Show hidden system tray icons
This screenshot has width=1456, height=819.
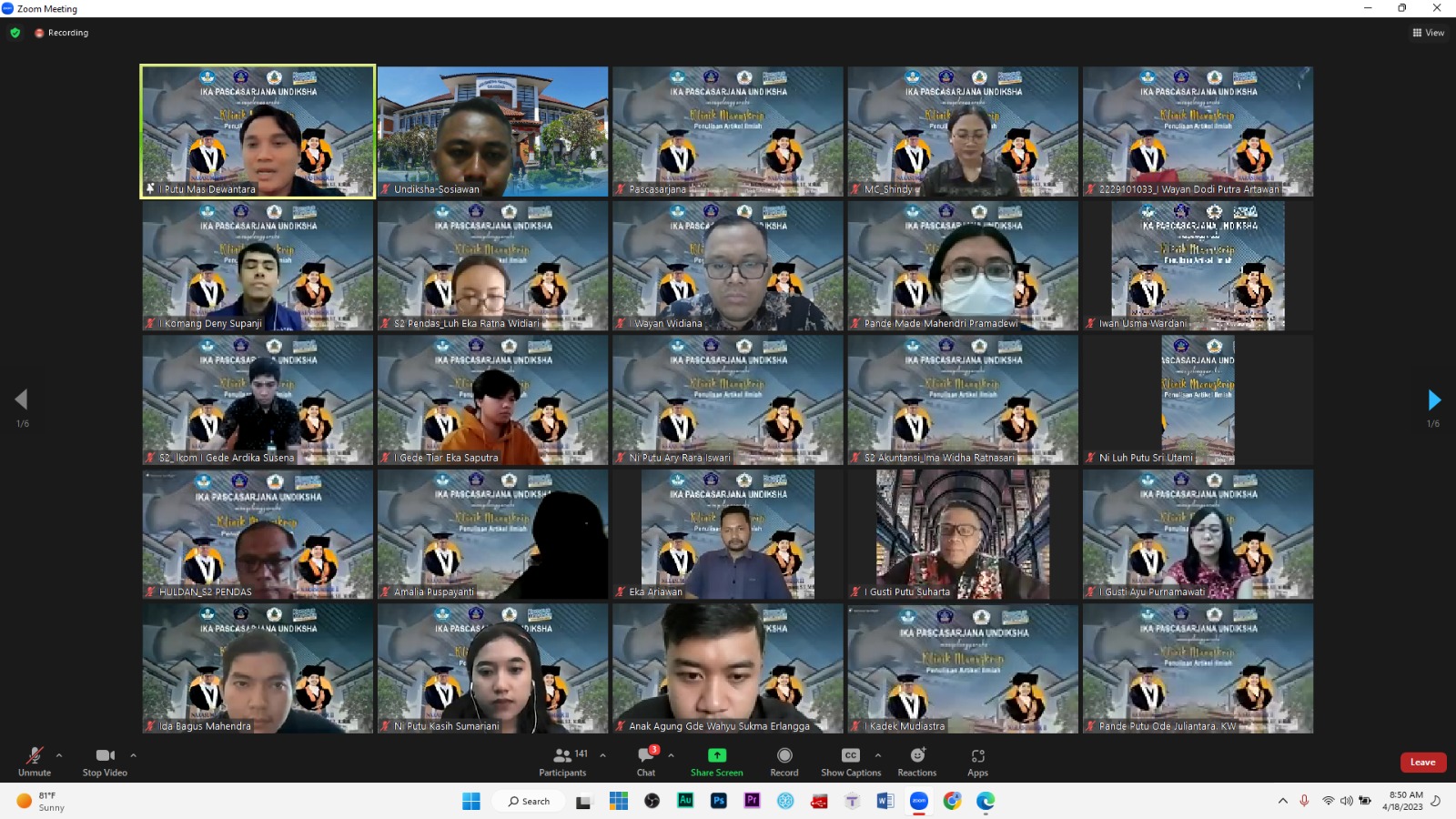[x=1283, y=801]
